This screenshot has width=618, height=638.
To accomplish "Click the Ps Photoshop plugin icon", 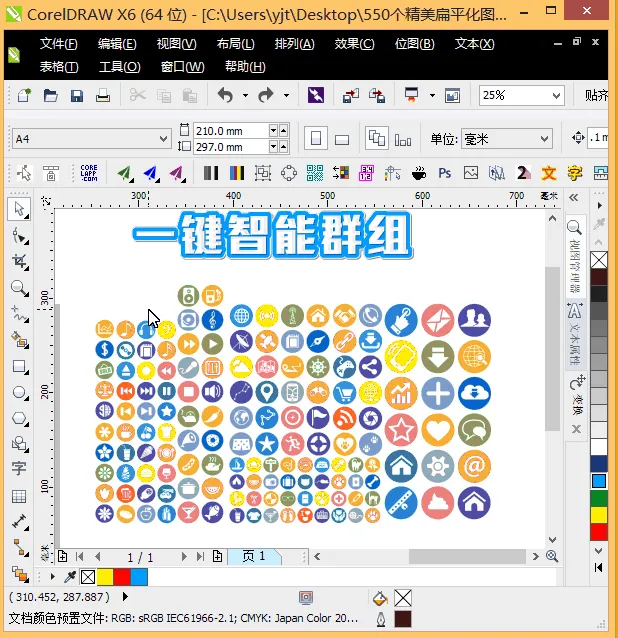I will 445,173.
